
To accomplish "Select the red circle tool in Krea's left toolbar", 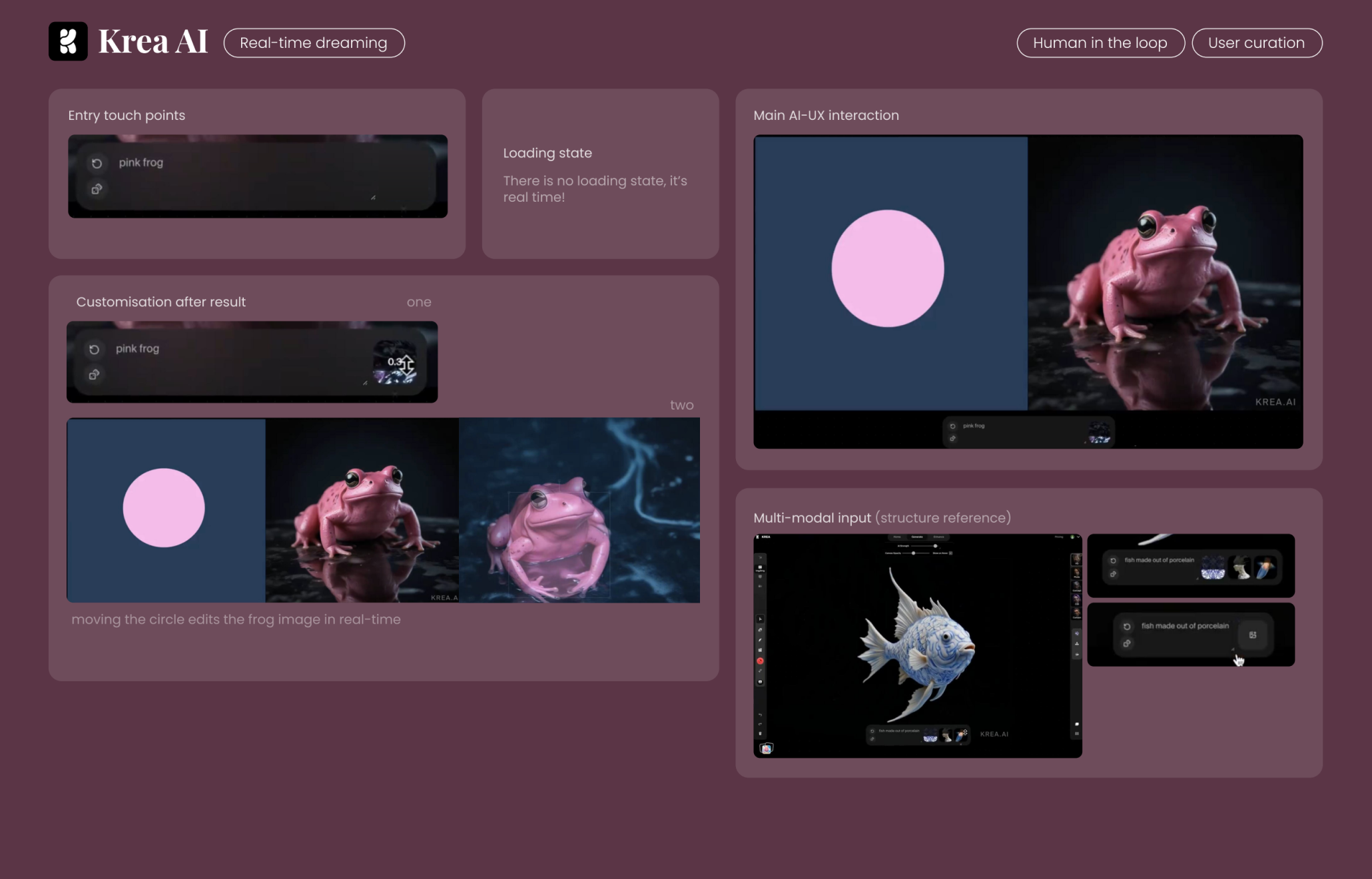I will click(x=760, y=661).
